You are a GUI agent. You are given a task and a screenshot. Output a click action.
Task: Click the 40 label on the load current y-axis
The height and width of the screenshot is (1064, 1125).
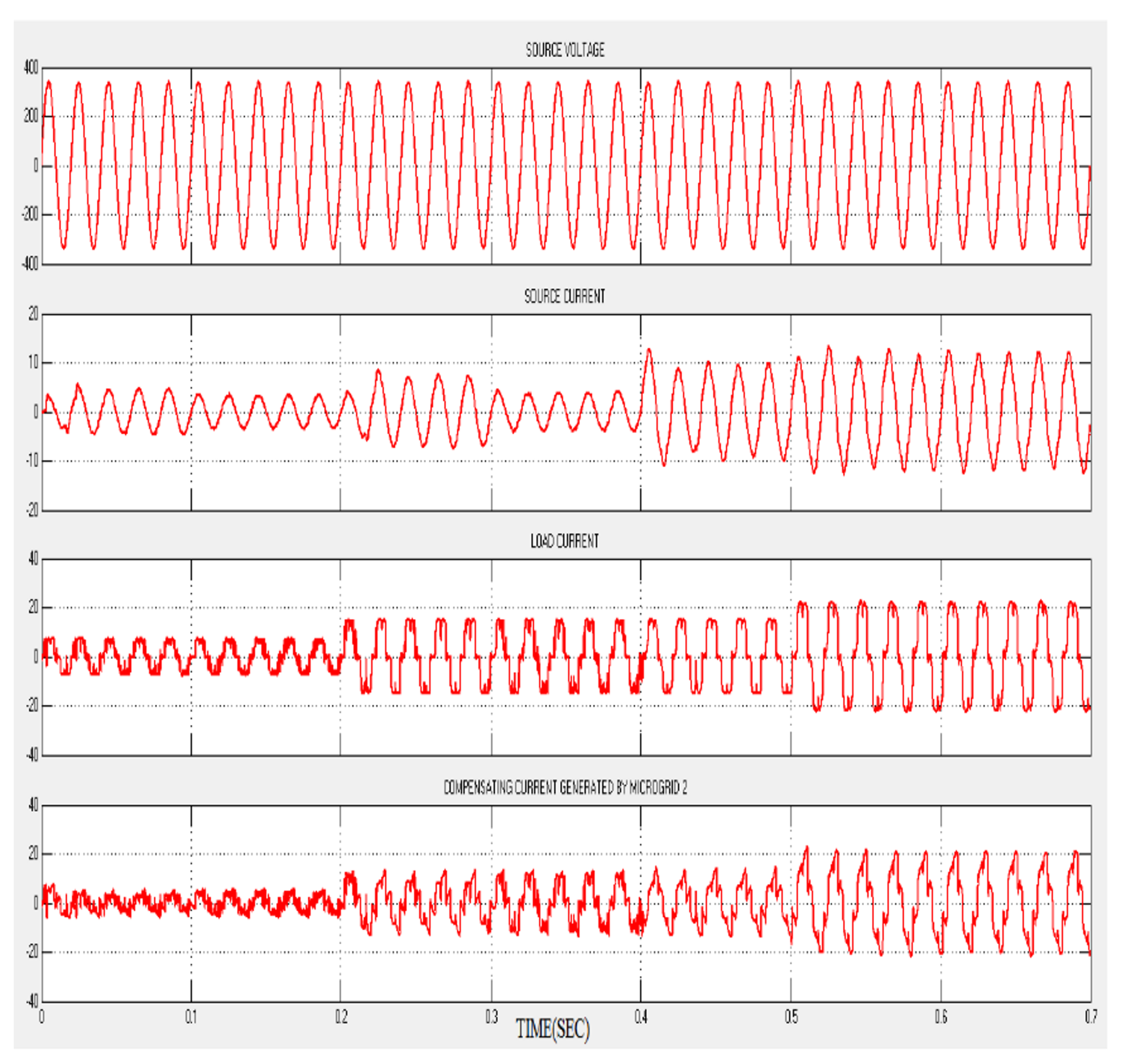click(x=33, y=559)
